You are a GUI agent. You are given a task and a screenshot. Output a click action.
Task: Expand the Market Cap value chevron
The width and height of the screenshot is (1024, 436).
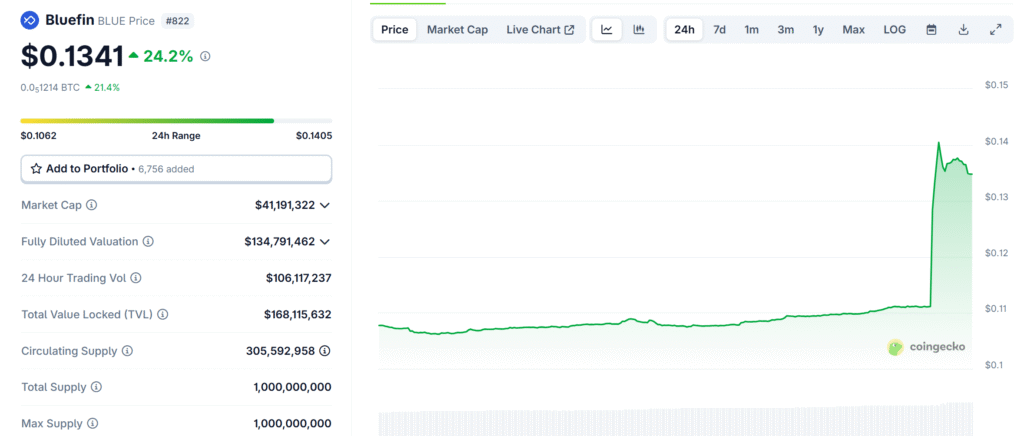point(324,205)
